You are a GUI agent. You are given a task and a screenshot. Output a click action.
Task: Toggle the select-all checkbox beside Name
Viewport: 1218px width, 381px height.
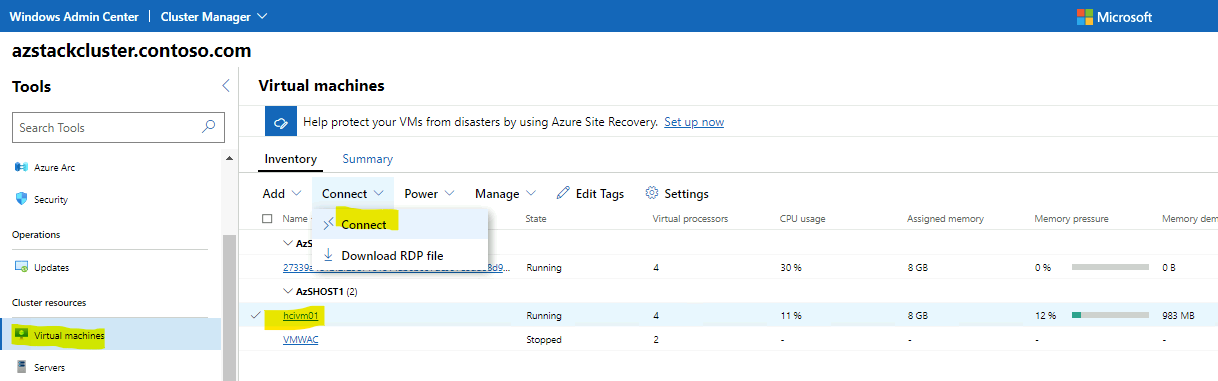point(267,218)
